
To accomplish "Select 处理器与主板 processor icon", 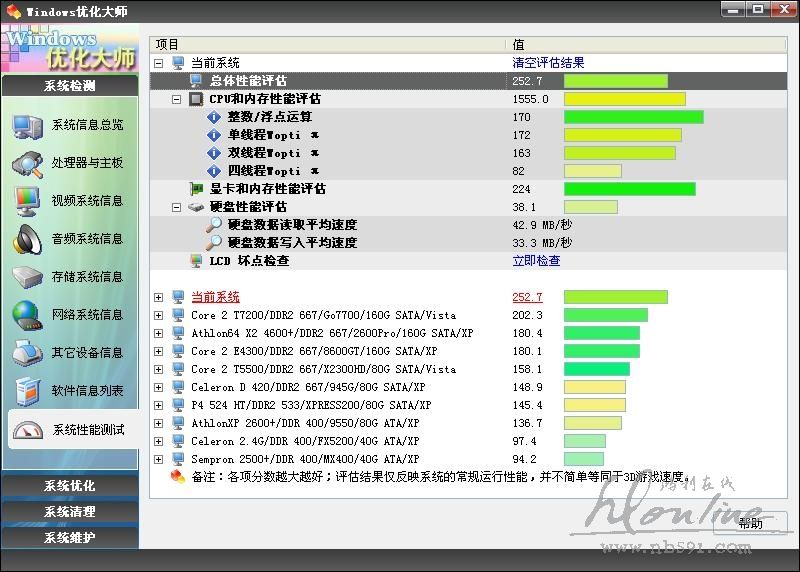I will point(27,163).
